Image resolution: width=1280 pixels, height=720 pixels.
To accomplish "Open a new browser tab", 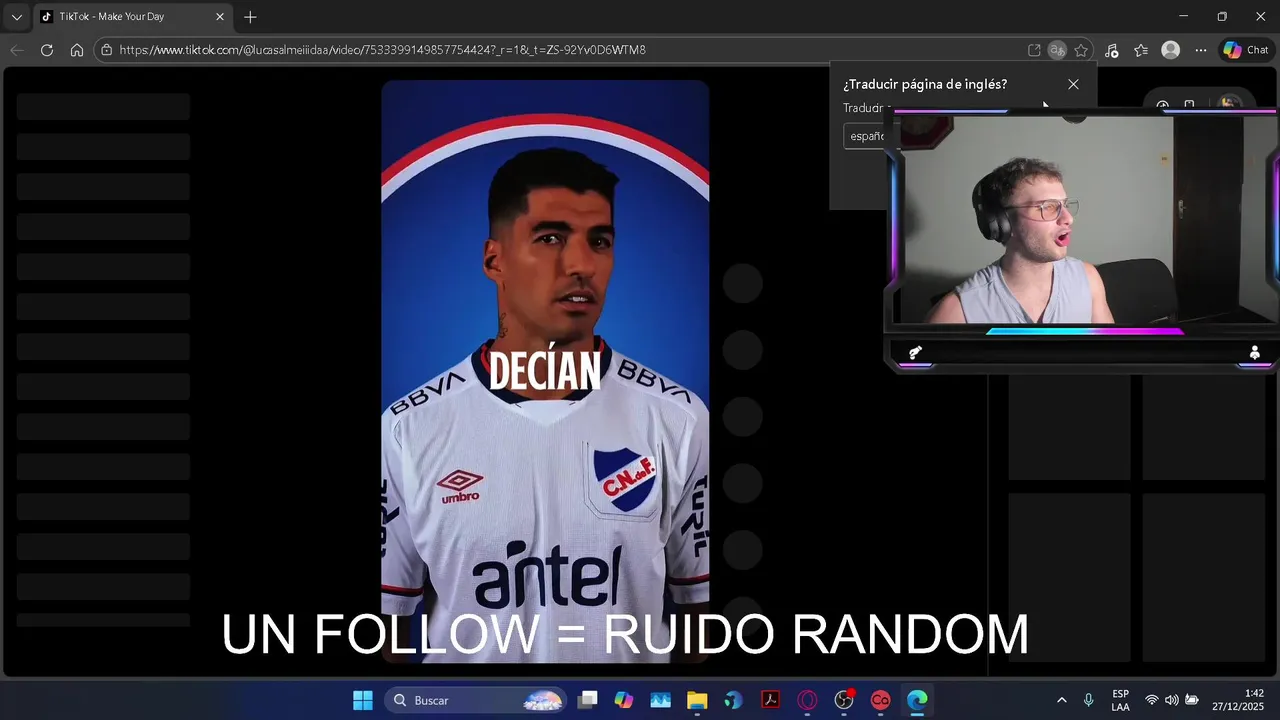I will (250, 17).
